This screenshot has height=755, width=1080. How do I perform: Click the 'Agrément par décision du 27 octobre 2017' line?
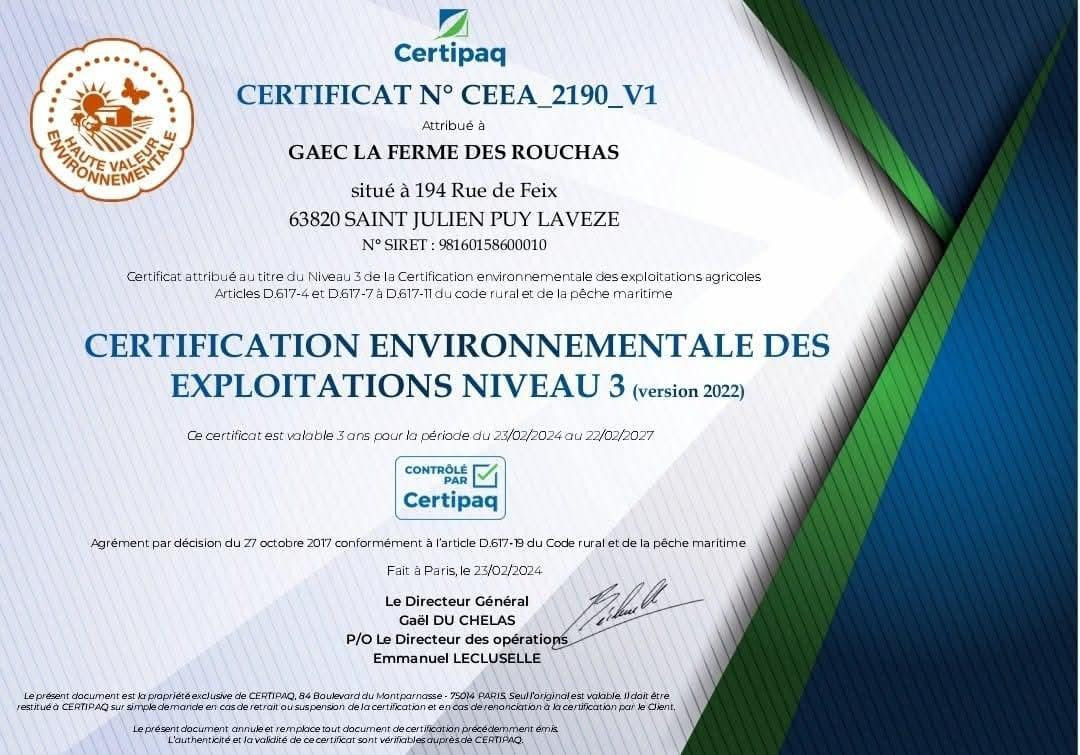[x=418, y=543]
